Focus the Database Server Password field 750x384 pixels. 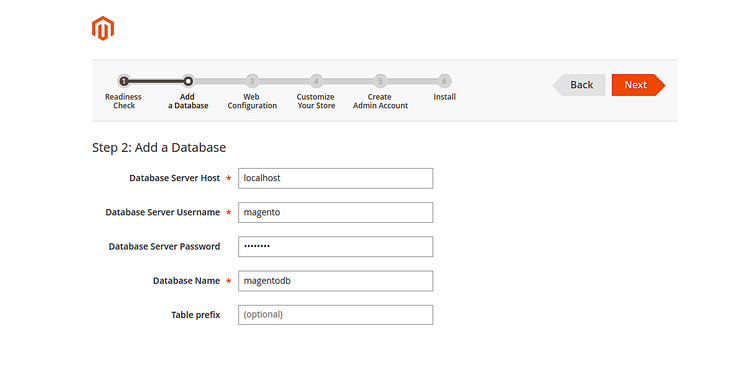[336, 247]
